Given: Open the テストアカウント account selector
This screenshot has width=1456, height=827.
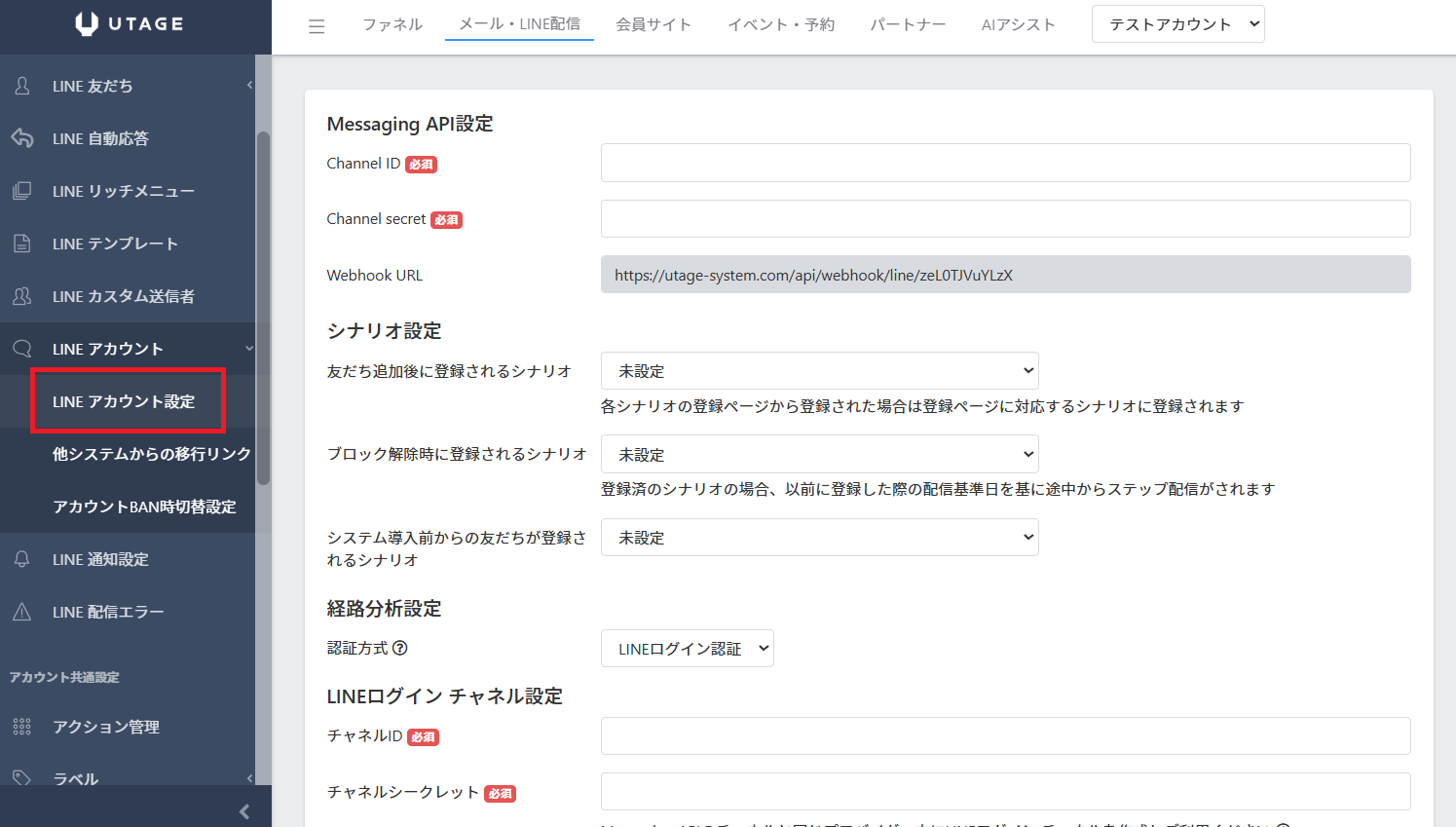Looking at the screenshot, I should tap(1177, 24).
